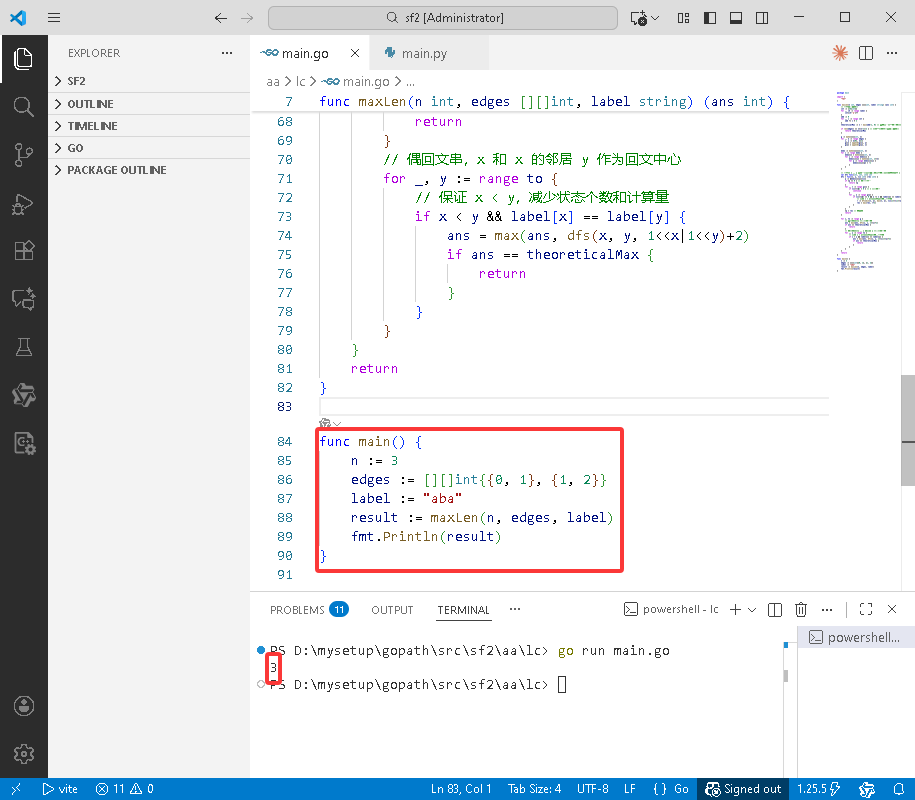Split the terminal panel
The width and height of the screenshot is (915, 800).
[775, 610]
